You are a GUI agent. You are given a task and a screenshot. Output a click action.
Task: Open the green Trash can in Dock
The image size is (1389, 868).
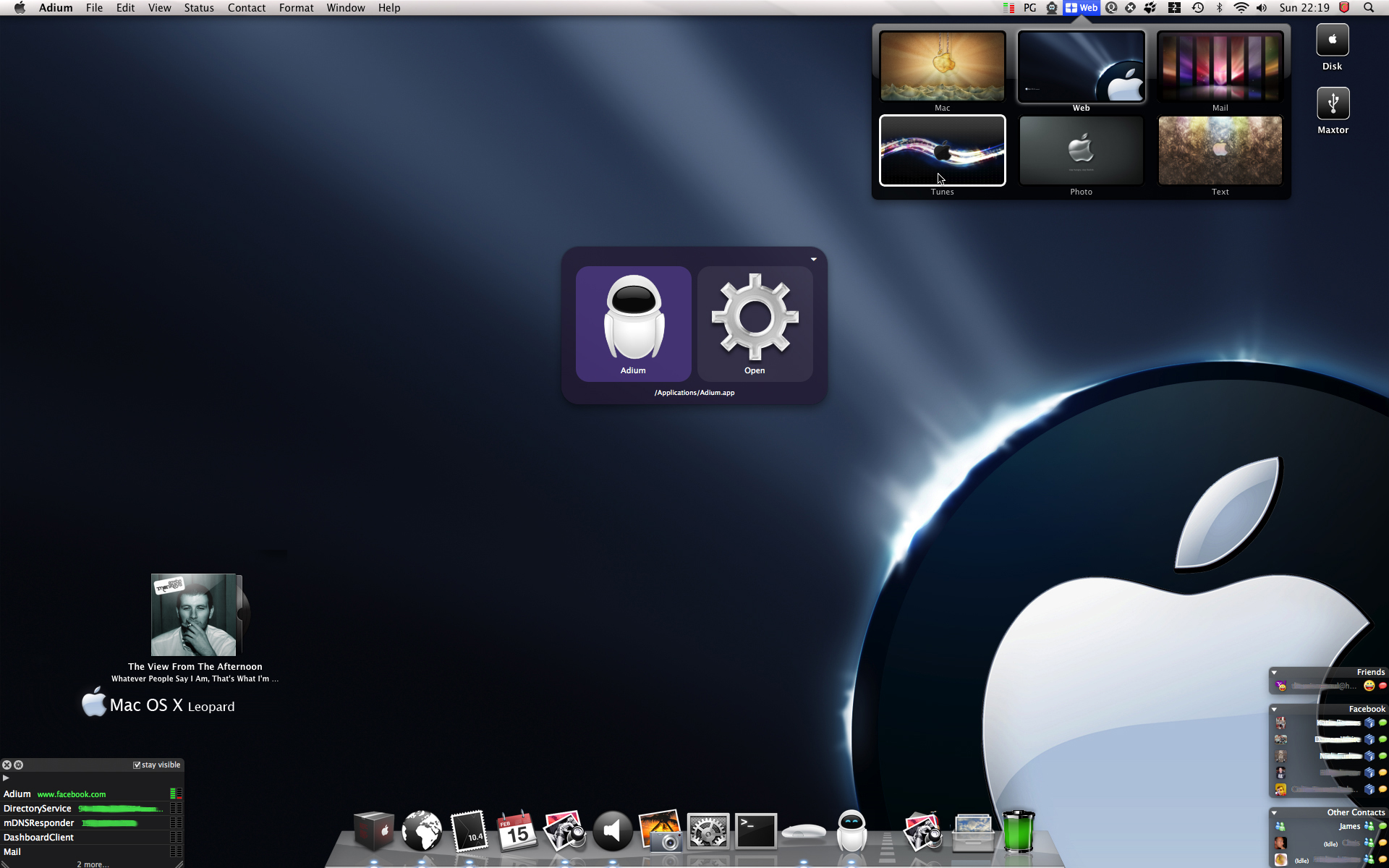click(1019, 830)
